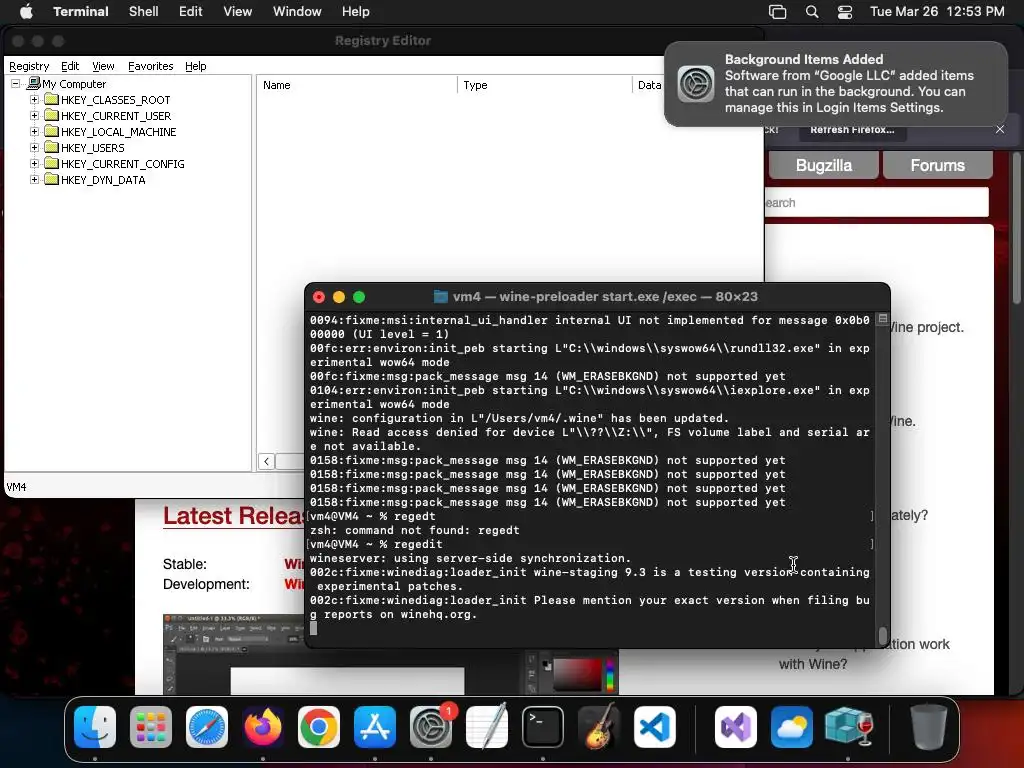The height and width of the screenshot is (768, 1024).
Task: Open the Edit menu in Registry Editor
Action: [70, 66]
